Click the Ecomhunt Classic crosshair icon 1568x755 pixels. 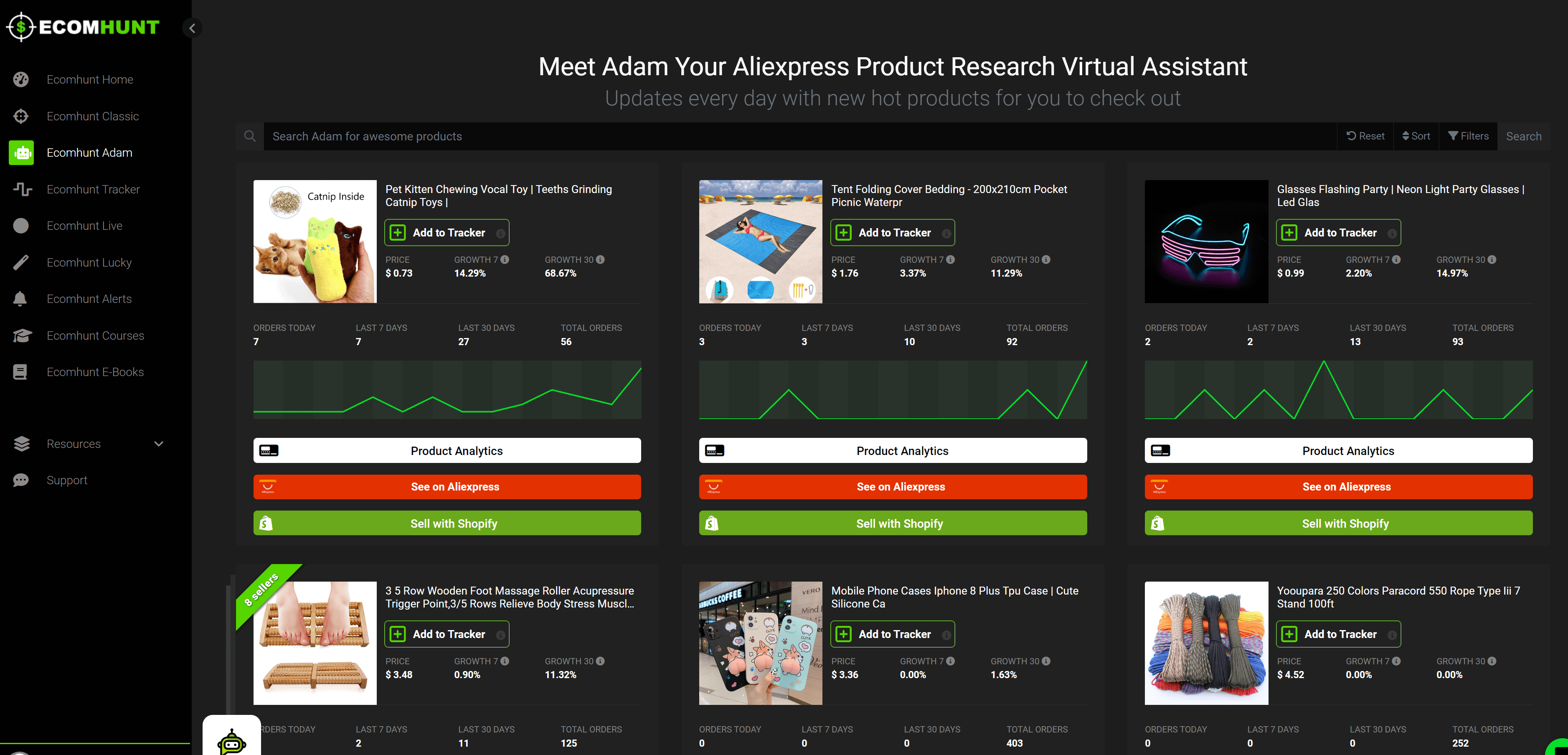pos(21,116)
